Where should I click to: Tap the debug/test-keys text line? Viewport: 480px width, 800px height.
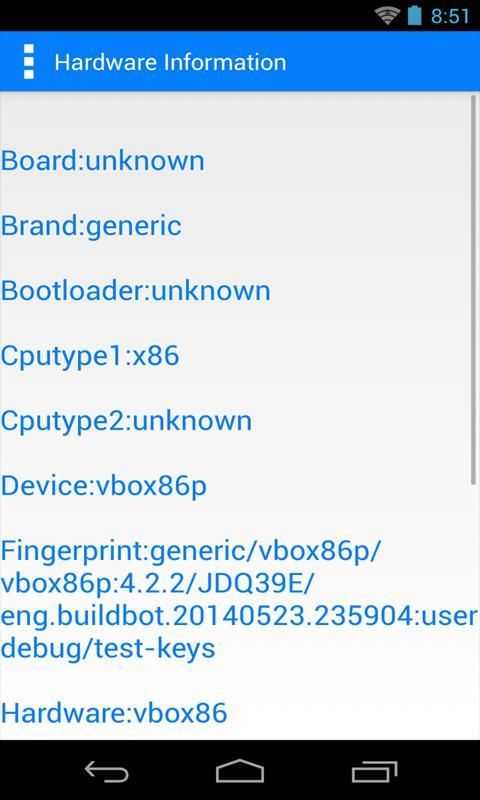tap(108, 649)
